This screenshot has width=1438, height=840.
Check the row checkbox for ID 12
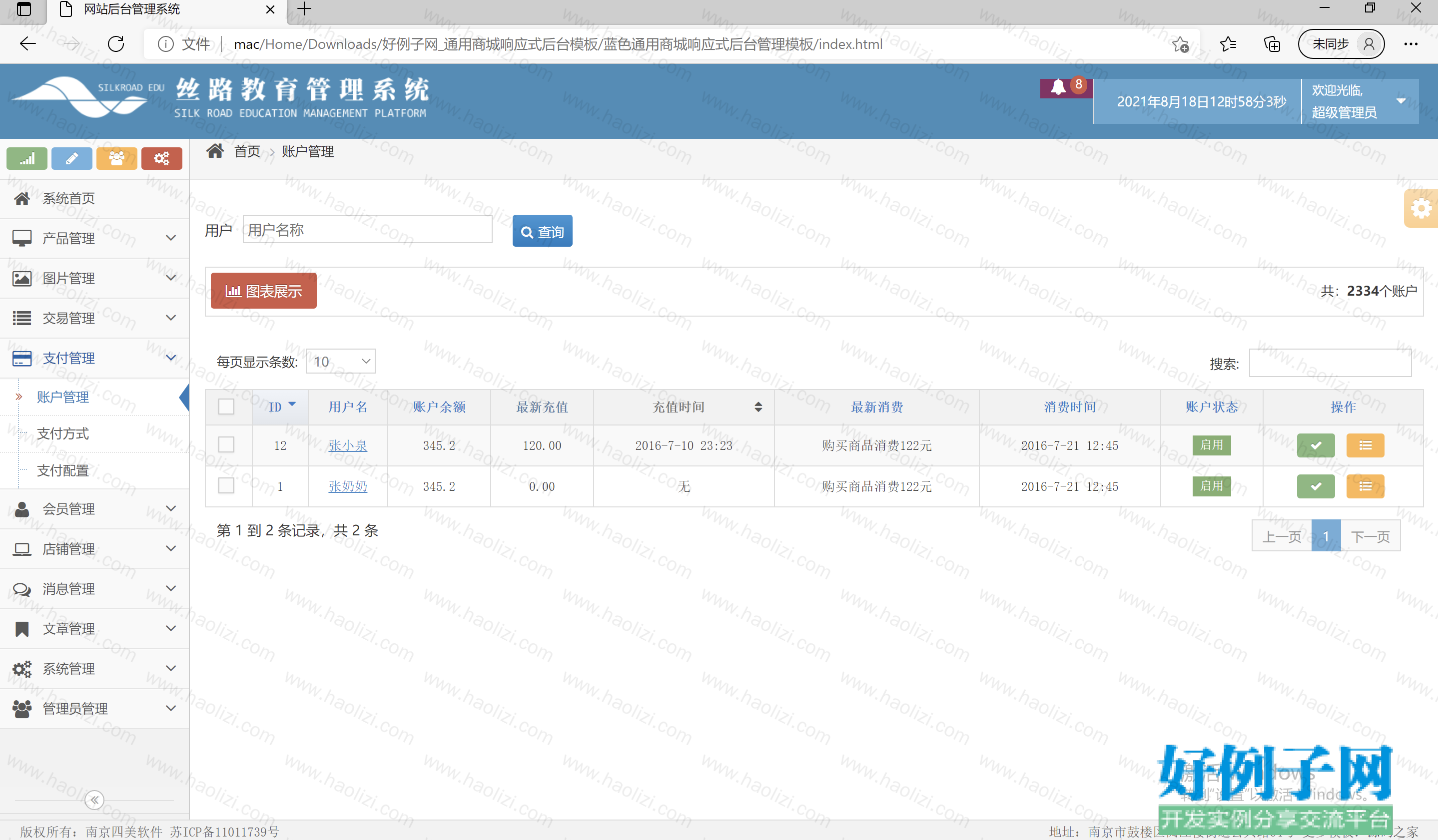[x=226, y=445]
